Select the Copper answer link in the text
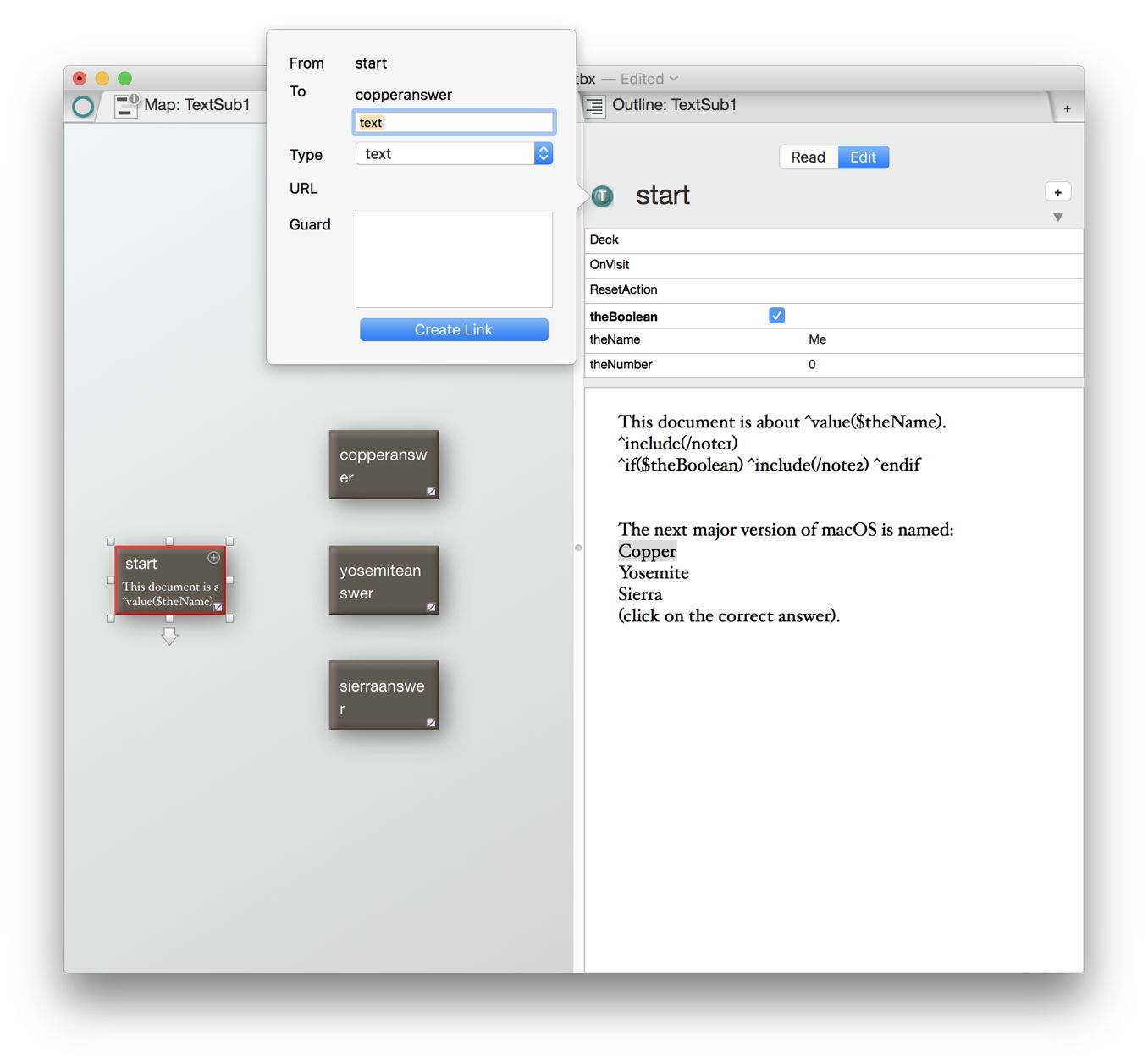This screenshot has width=1148, height=1064. [x=647, y=551]
